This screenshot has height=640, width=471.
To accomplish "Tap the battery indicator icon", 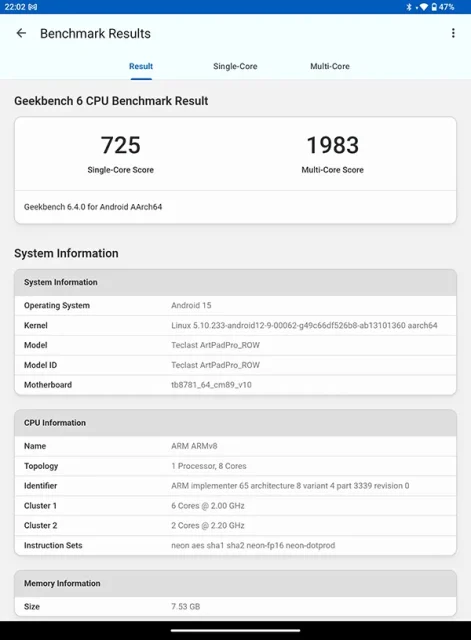I will pyautogui.click(x=434, y=7).
